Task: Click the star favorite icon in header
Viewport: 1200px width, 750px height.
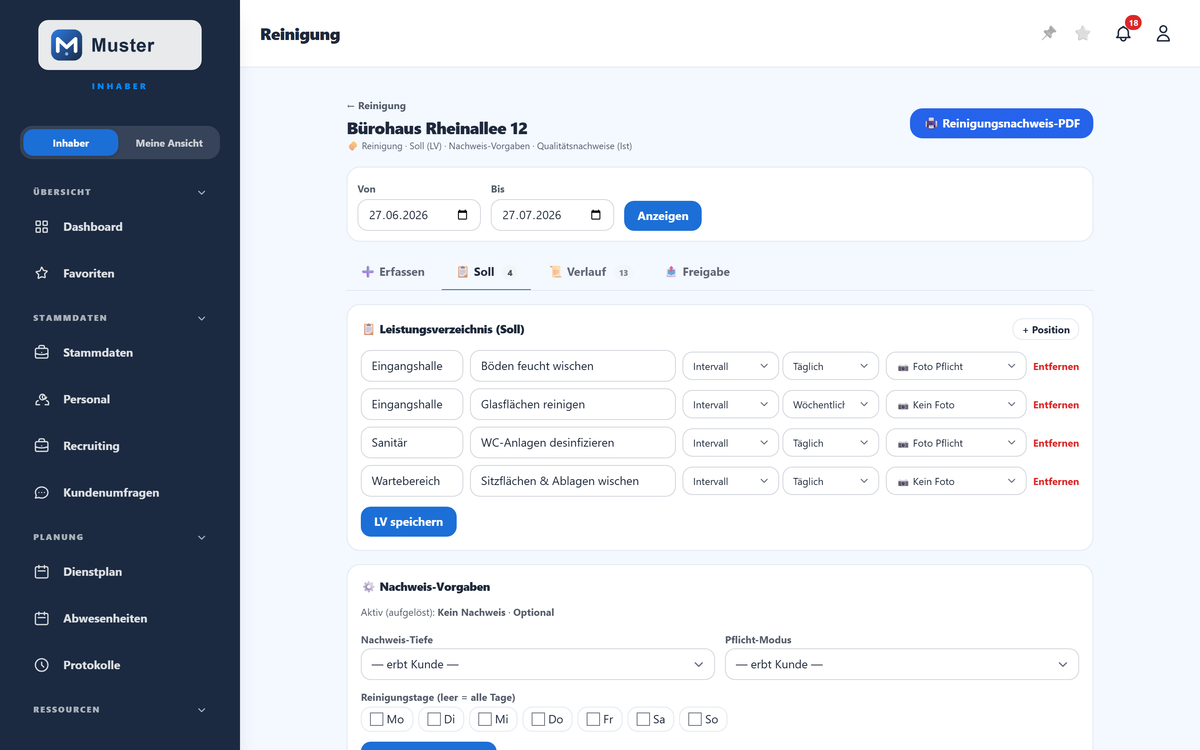Action: (1083, 33)
